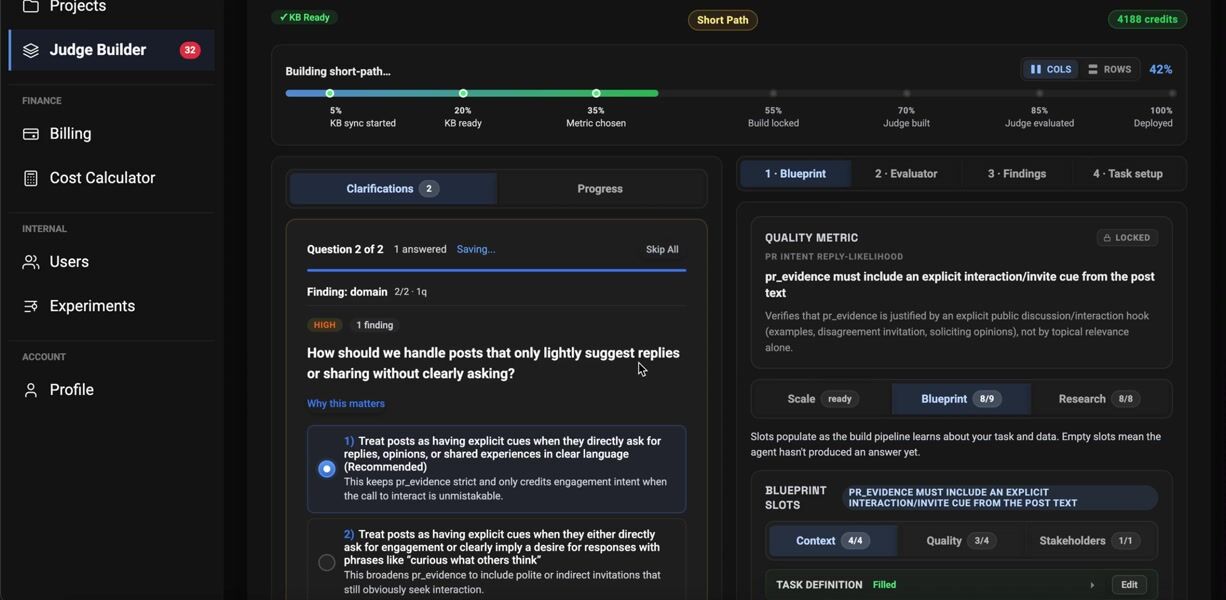This screenshot has height=600, width=1226.
Task: Click the Profile person icon
Action: pos(31,390)
